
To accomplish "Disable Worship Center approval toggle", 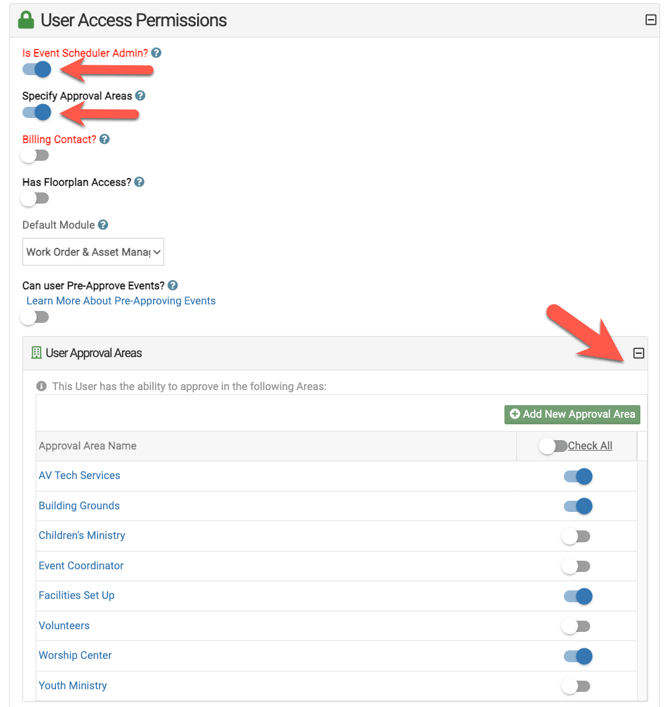I will 578,656.
